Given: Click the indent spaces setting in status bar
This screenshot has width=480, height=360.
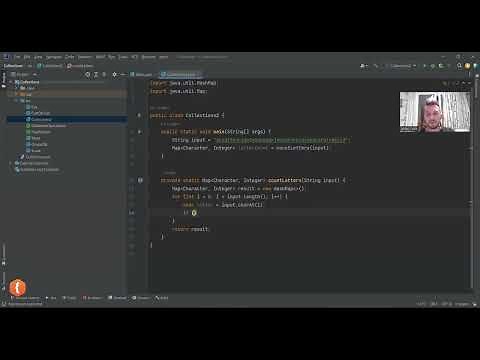Looking at the screenshot, I should (x=462, y=304).
